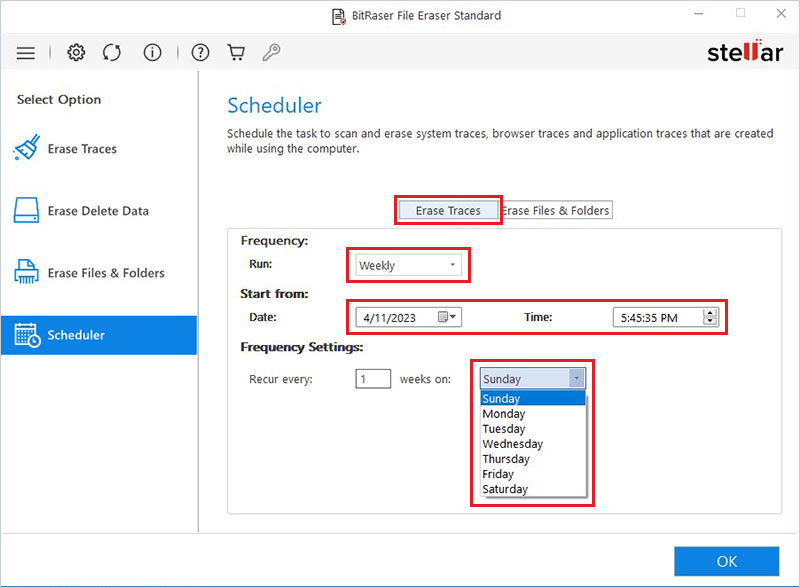
Task: Click the Scheduler calendar icon in sidebar
Action: [27, 335]
